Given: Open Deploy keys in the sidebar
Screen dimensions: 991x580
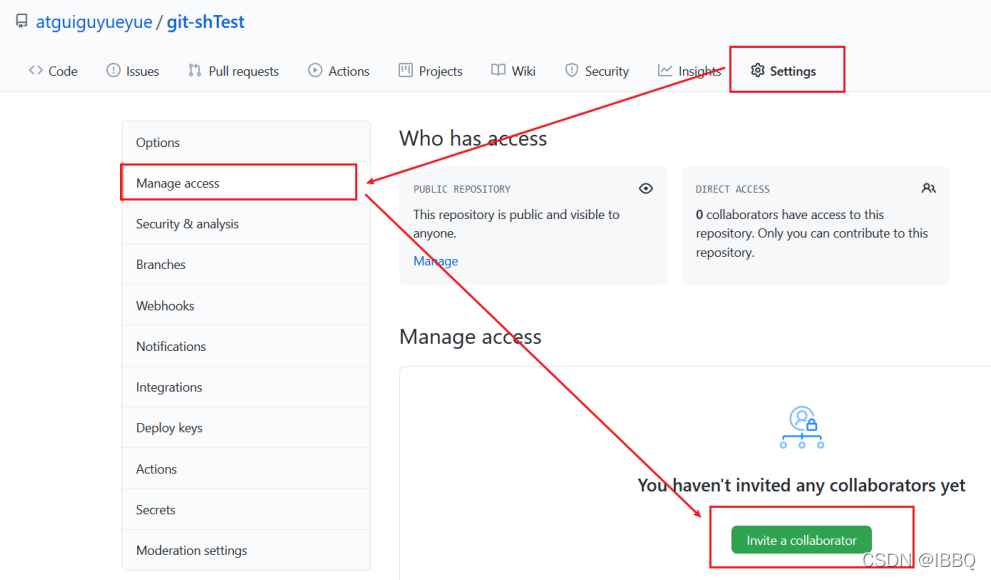Looking at the screenshot, I should [246, 428].
